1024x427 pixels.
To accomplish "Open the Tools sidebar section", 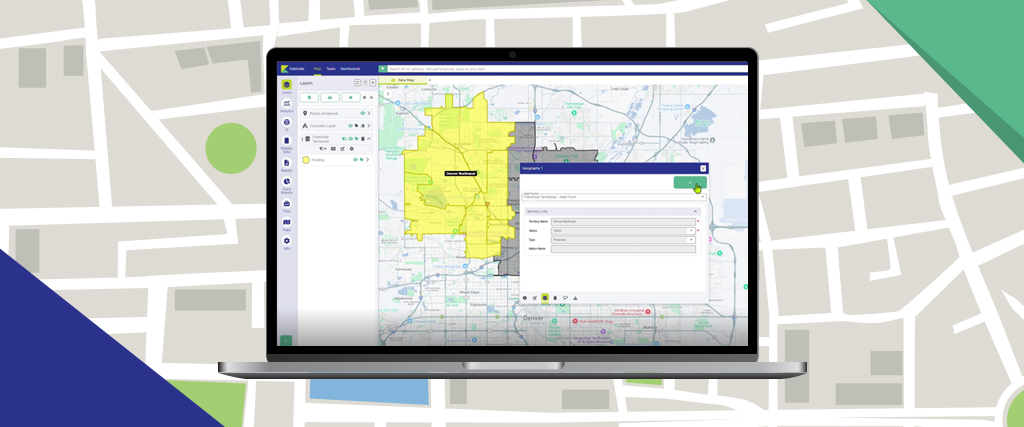I will 287,206.
